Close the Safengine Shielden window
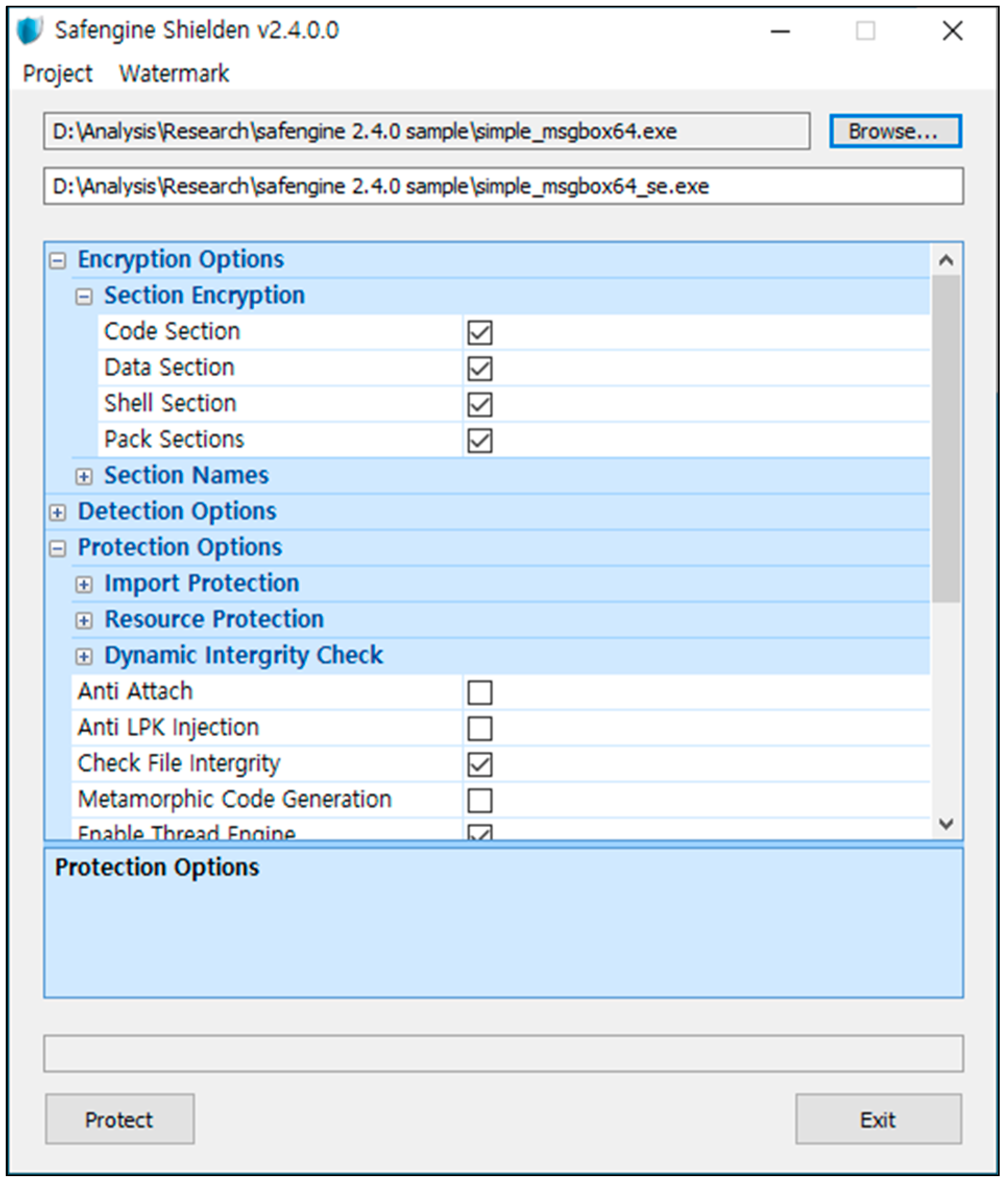Viewport: 1008px width, 1186px height. (952, 31)
